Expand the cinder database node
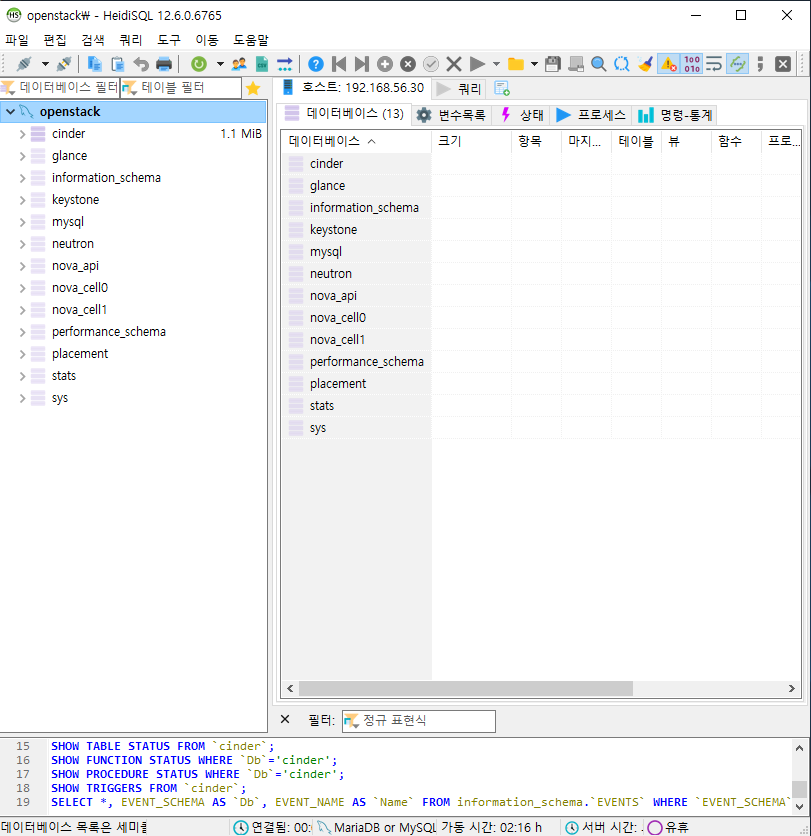 tap(22, 134)
